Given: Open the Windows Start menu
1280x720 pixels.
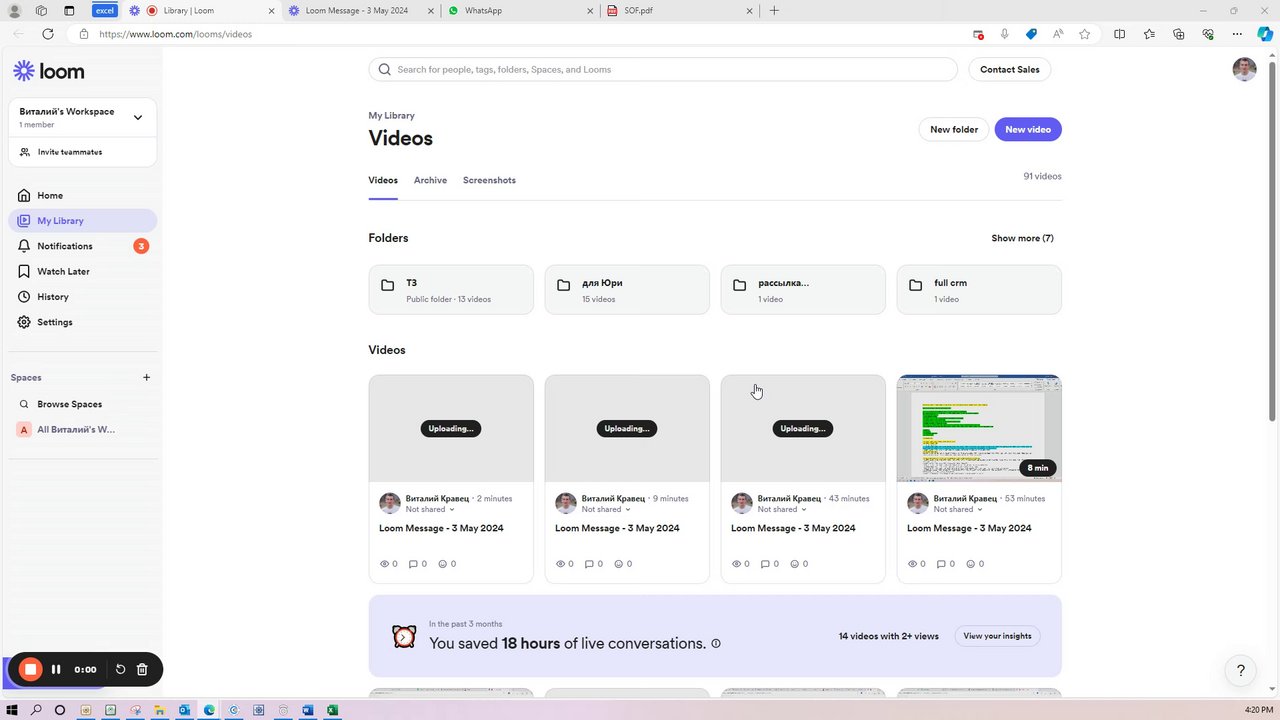Looking at the screenshot, I should point(12,710).
